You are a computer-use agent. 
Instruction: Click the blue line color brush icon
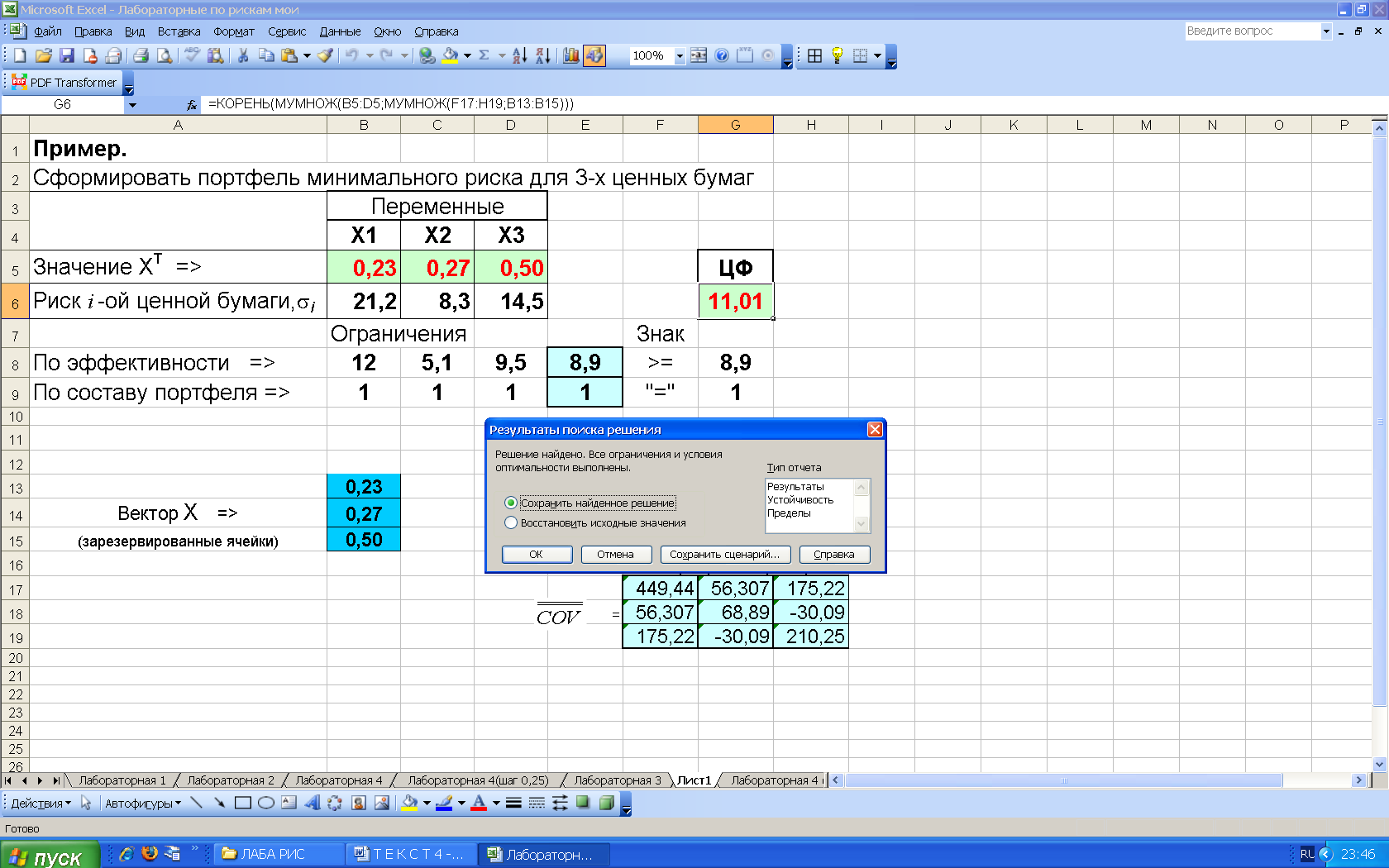pos(444,803)
